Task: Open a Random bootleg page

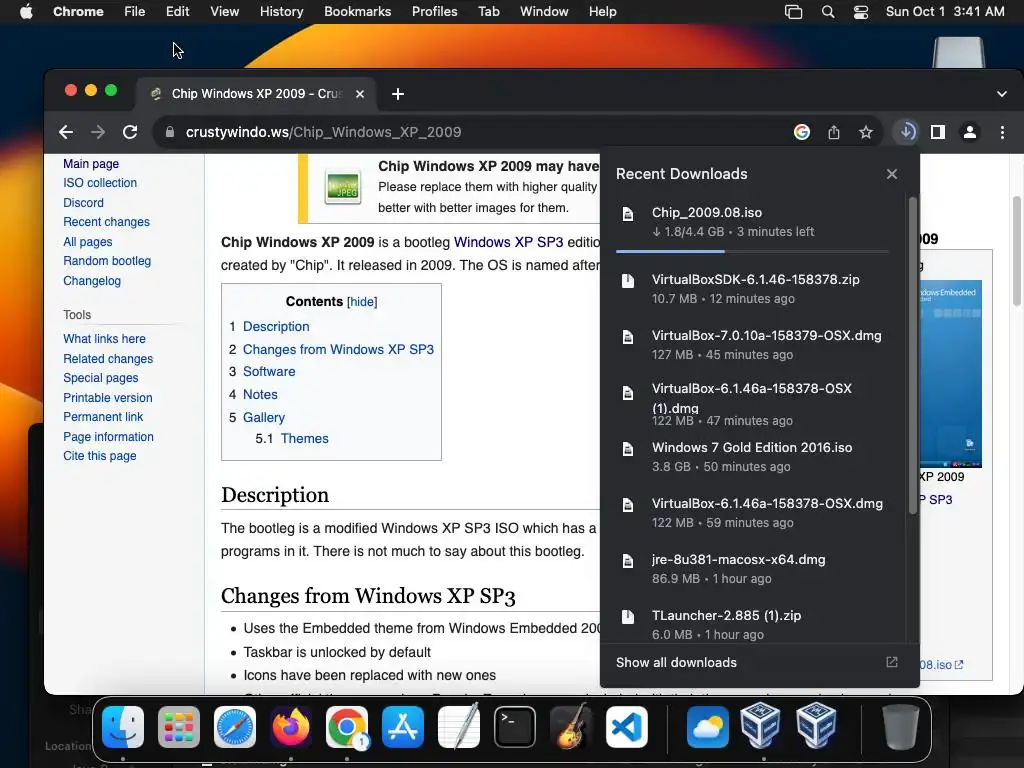Action: (x=107, y=261)
